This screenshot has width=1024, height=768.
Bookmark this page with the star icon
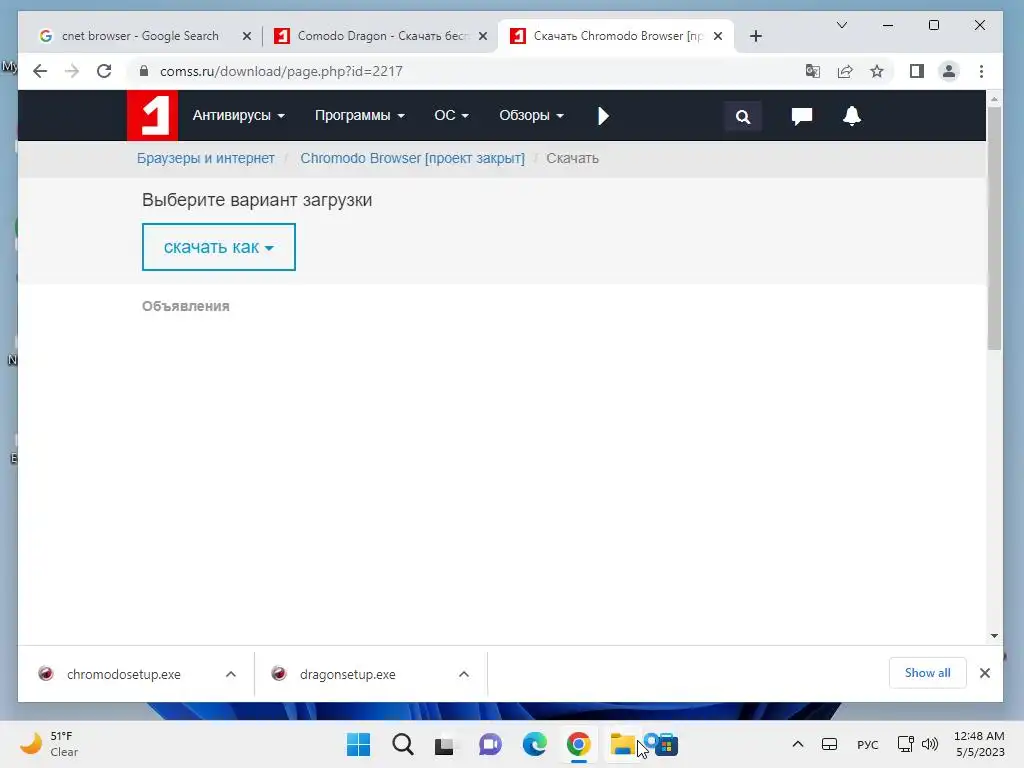[x=877, y=71]
